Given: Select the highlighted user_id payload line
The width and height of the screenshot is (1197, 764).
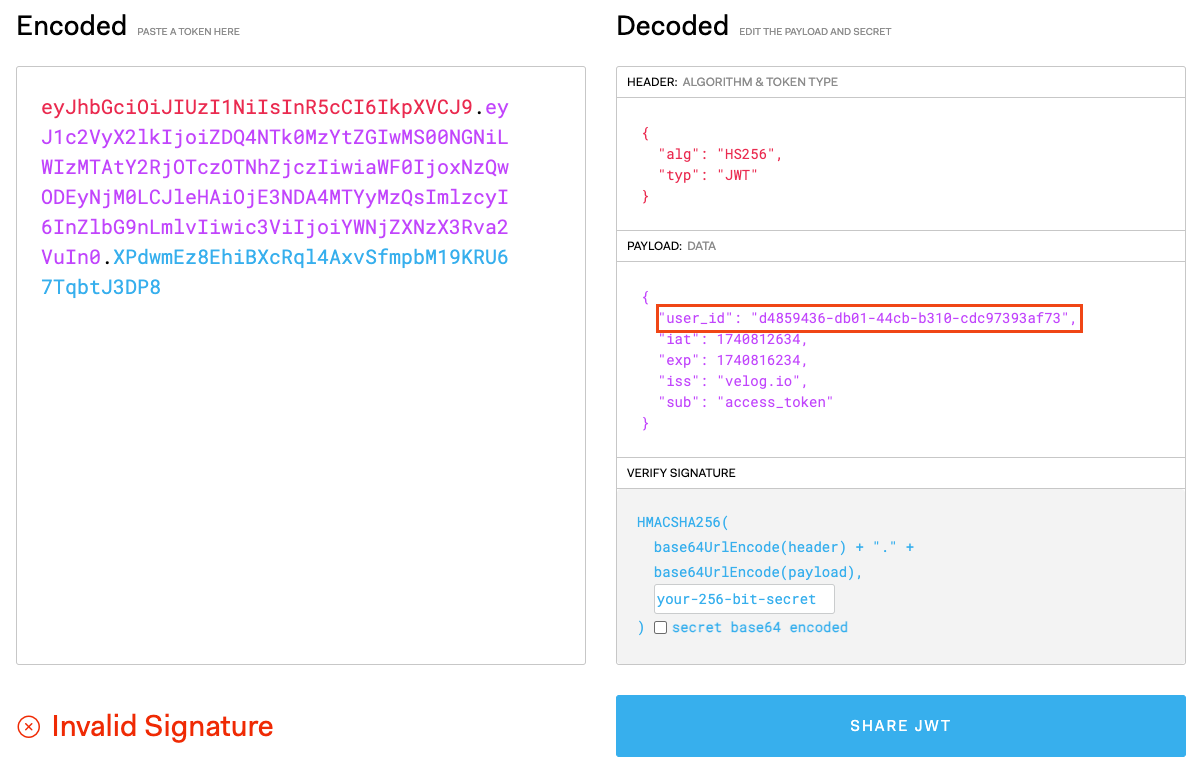Looking at the screenshot, I should 869,319.
